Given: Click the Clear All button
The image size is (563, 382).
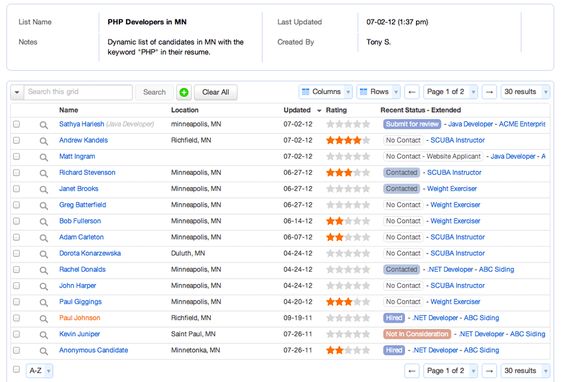Looking at the screenshot, I should pos(215,92).
